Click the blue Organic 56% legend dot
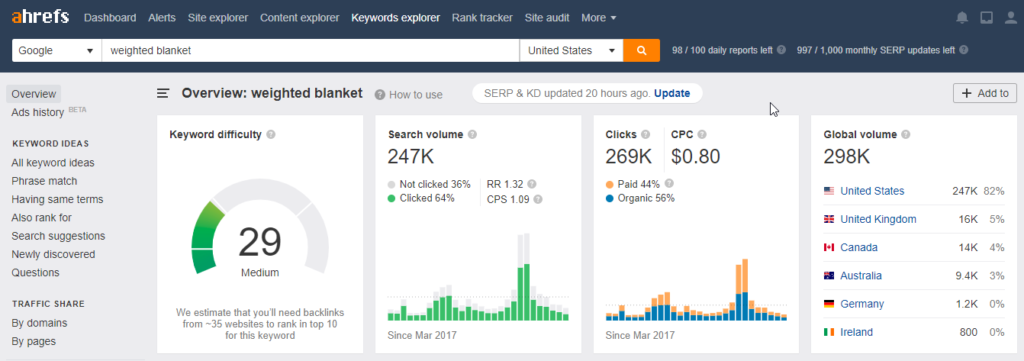This screenshot has height=361, width=1024. click(x=609, y=198)
